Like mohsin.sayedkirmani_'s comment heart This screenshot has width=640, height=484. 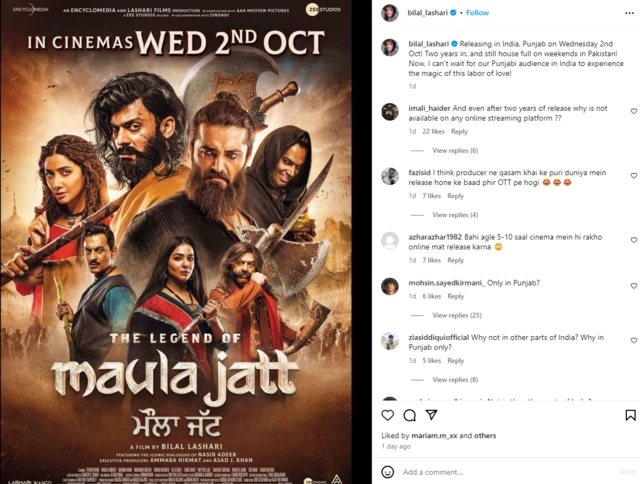tap(633, 286)
